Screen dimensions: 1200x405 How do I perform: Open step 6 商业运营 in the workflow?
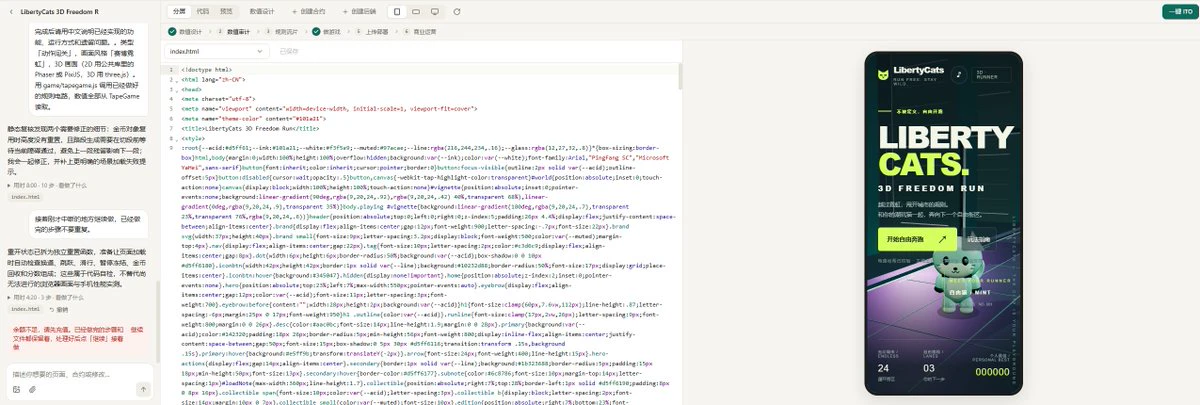(419, 31)
